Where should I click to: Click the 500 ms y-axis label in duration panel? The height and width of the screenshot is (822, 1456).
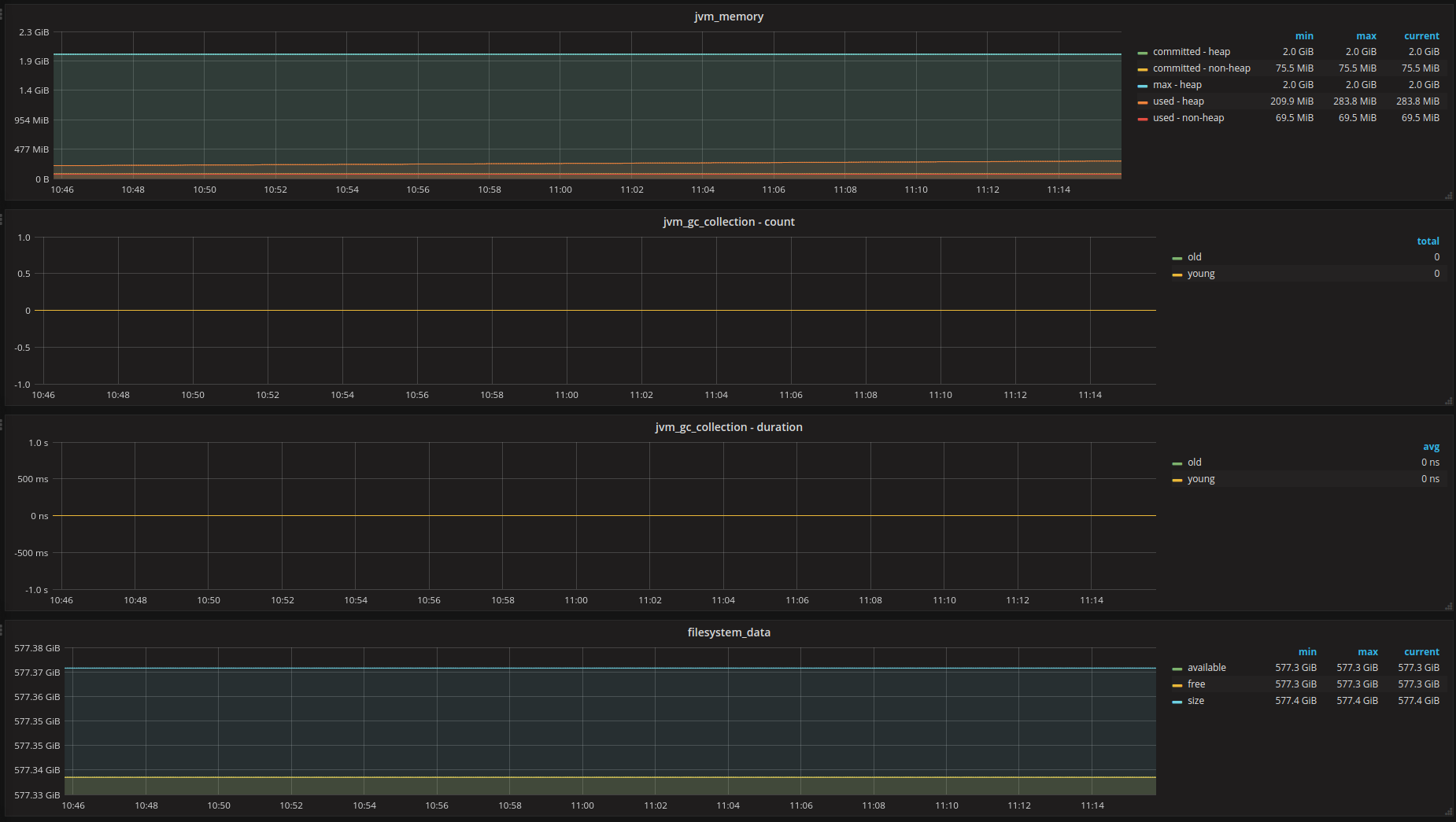33,479
